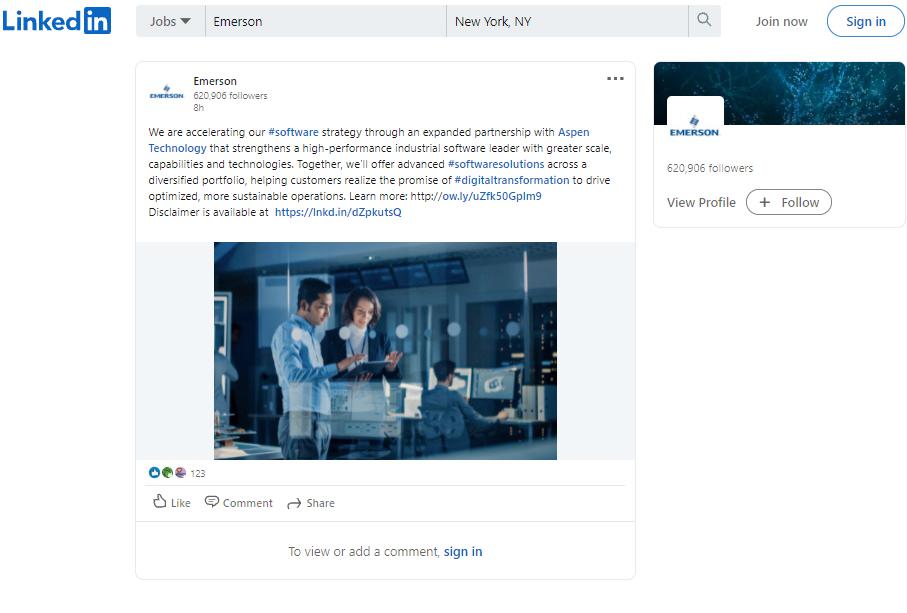
Task: Open the #softwaresolutions hashtag
Action: pos(496,164)
